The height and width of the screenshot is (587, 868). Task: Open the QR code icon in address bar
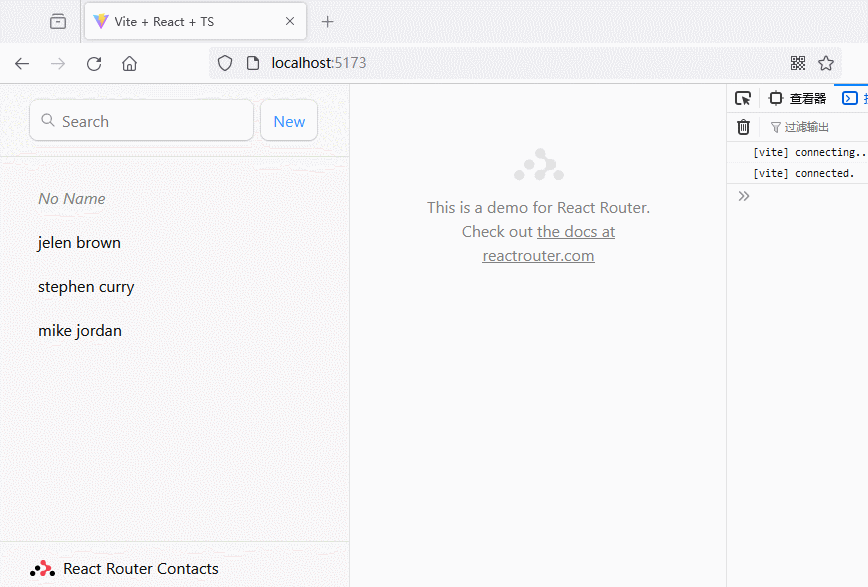[x=798, y=63]
